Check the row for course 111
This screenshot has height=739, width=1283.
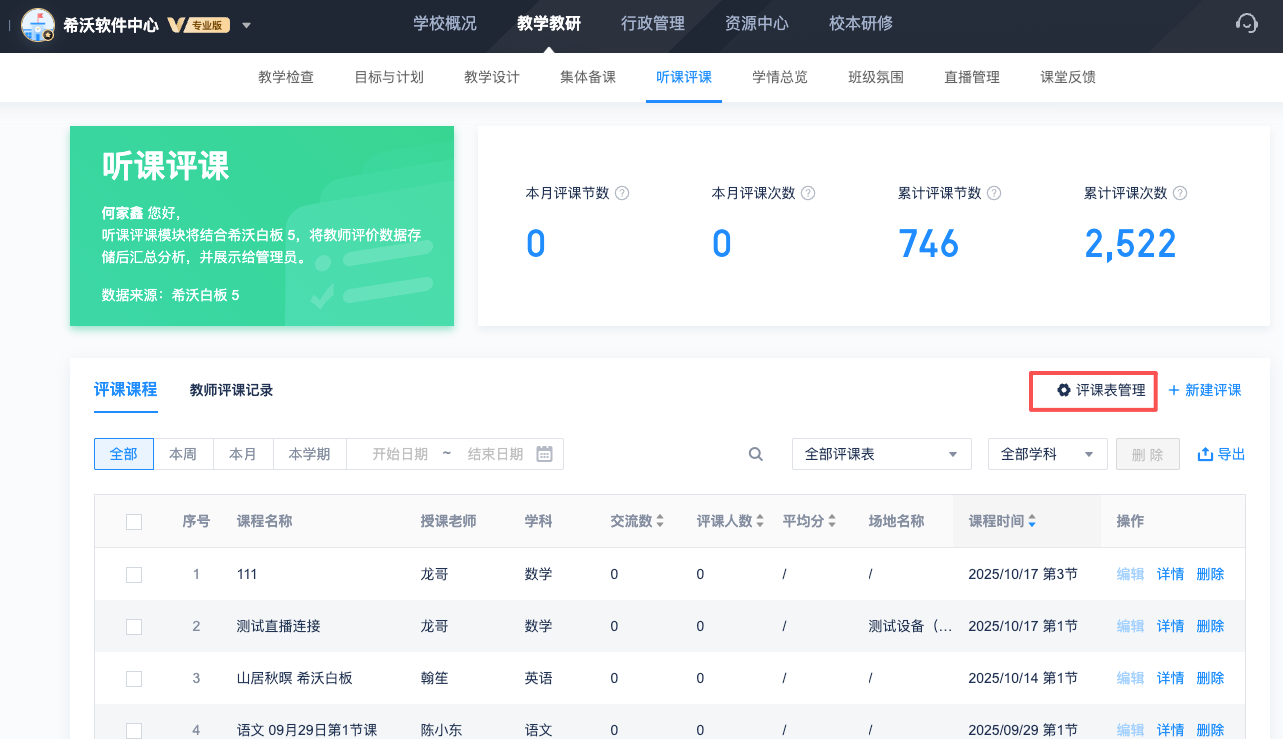click(134, 574)
